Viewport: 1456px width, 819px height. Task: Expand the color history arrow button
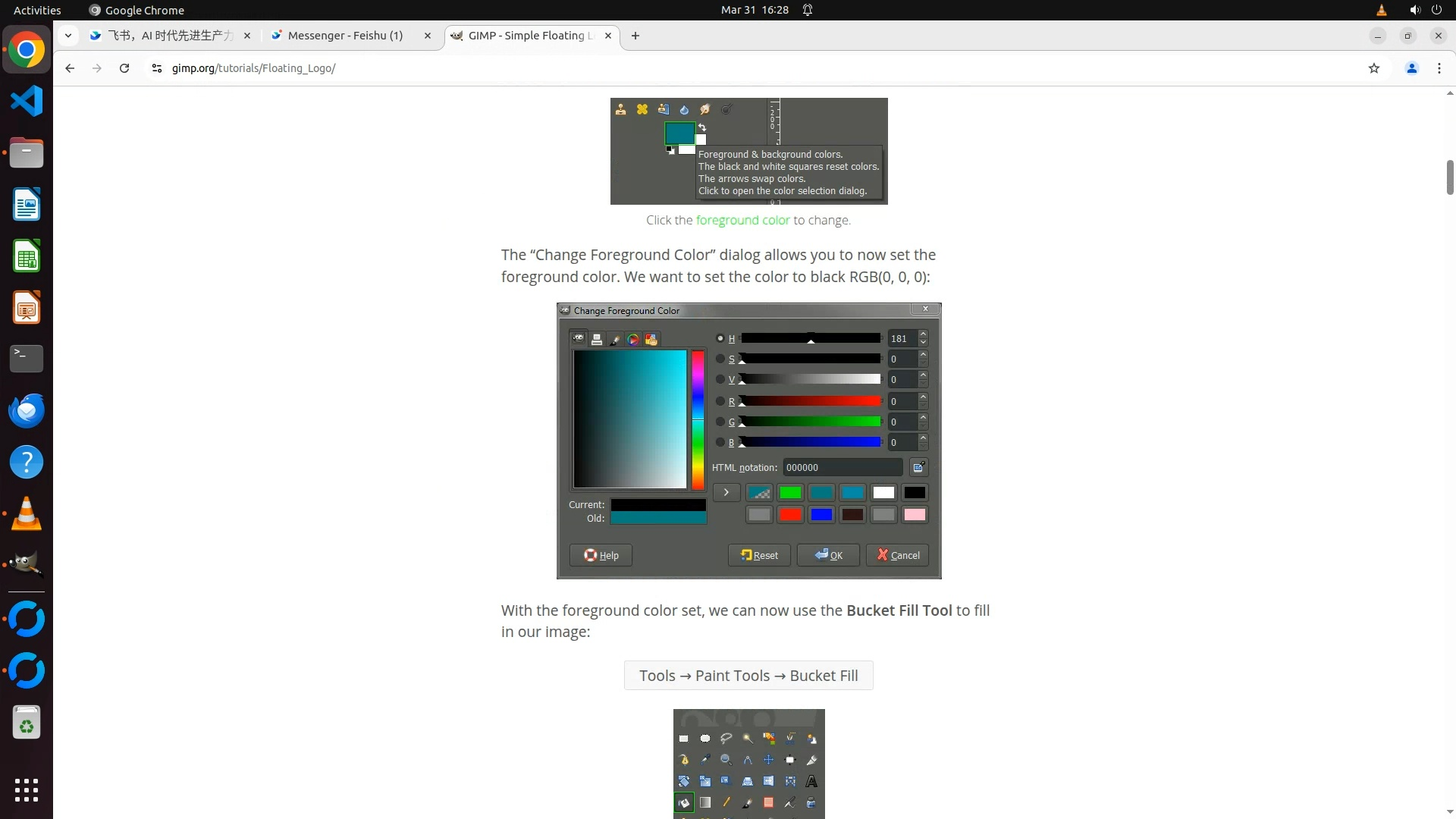pyautogui.click(x=726, y=493)
